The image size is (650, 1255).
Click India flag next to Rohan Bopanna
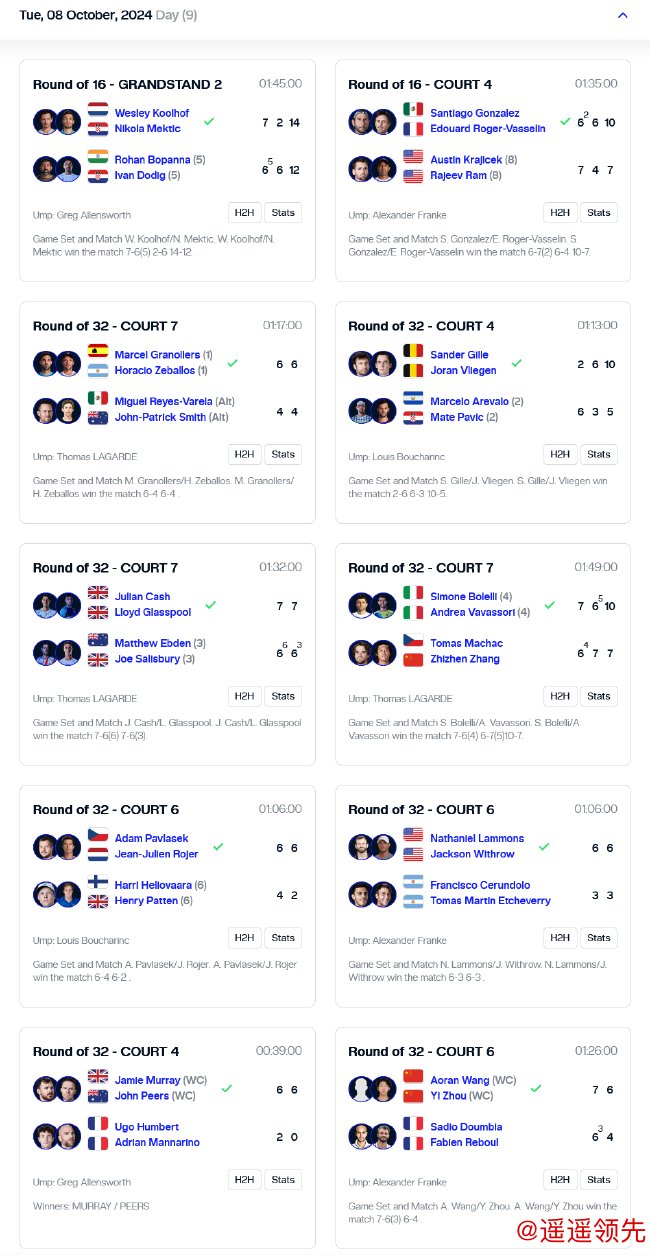coord(98,158)
